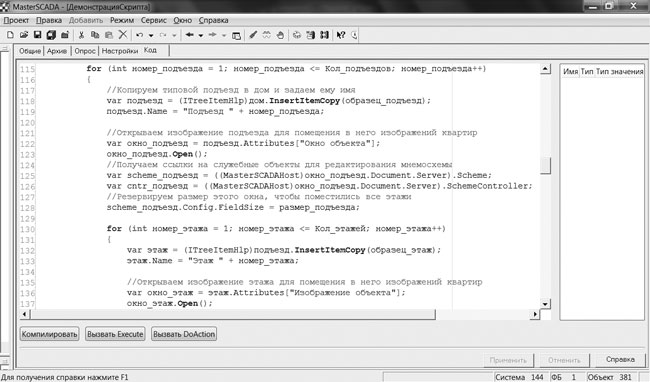This screenshot has height=382, width=650.
Task: Open the Режим menu
Action: tap(122, 20)
